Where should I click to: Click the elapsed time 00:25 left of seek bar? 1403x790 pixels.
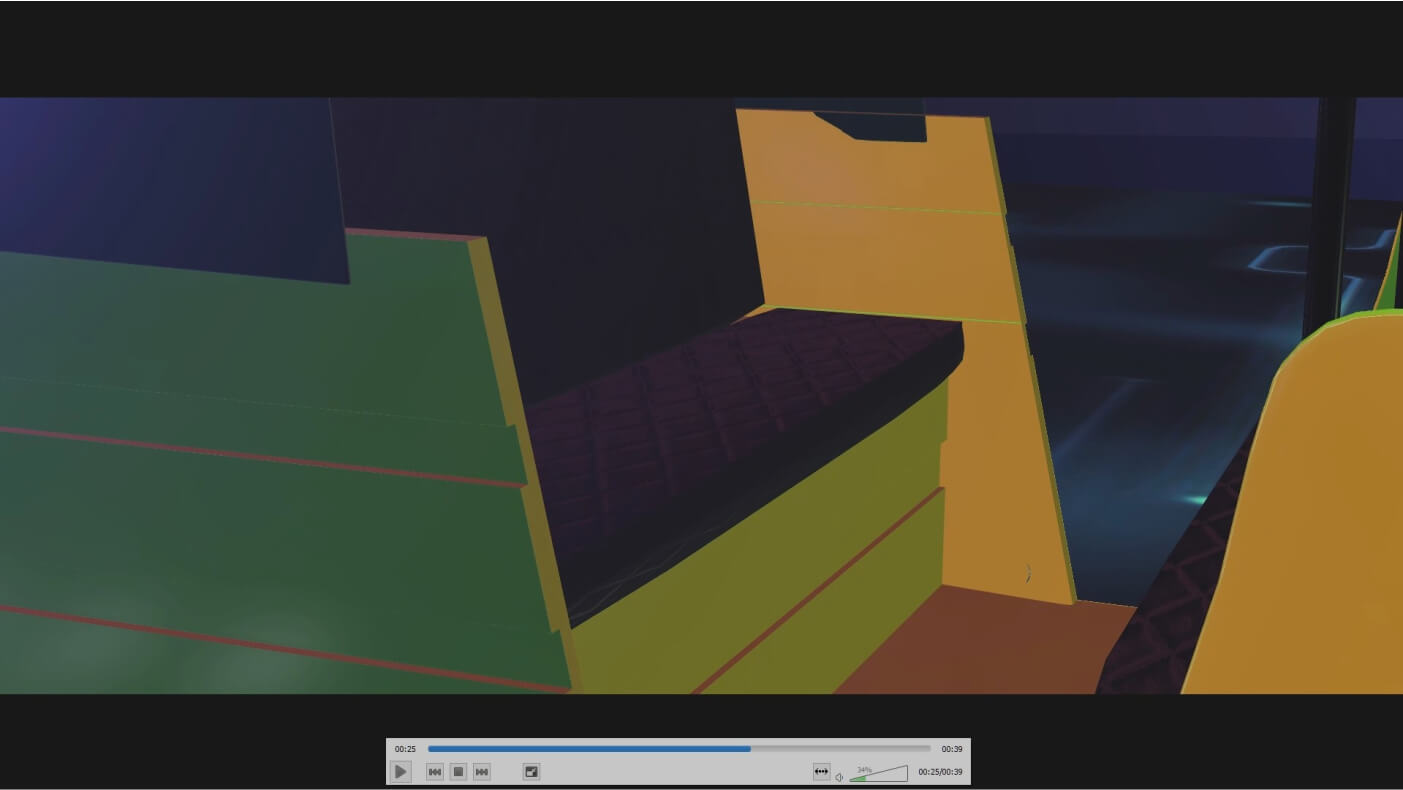[405, 749]
